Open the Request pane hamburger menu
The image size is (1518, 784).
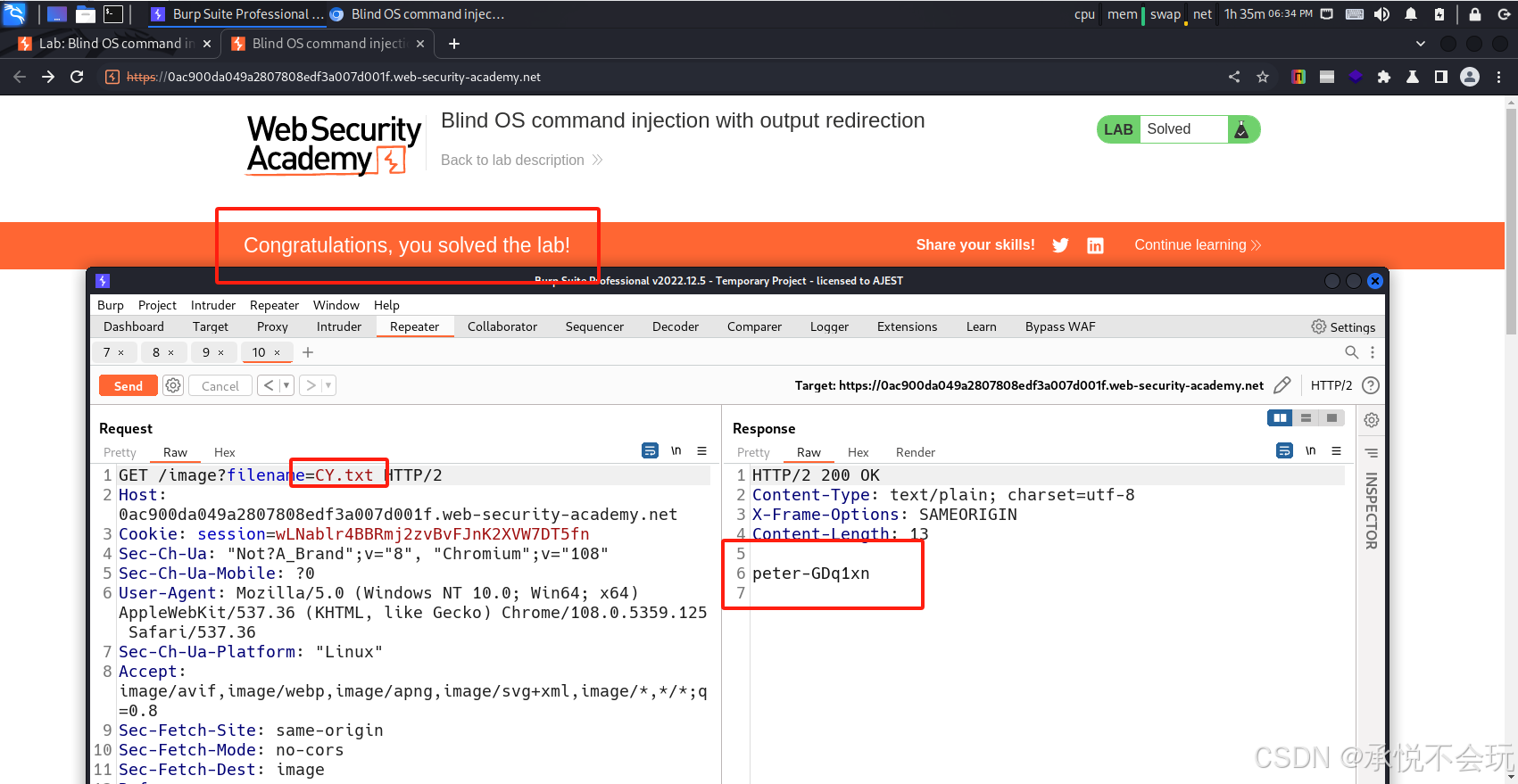pos(702,451)
